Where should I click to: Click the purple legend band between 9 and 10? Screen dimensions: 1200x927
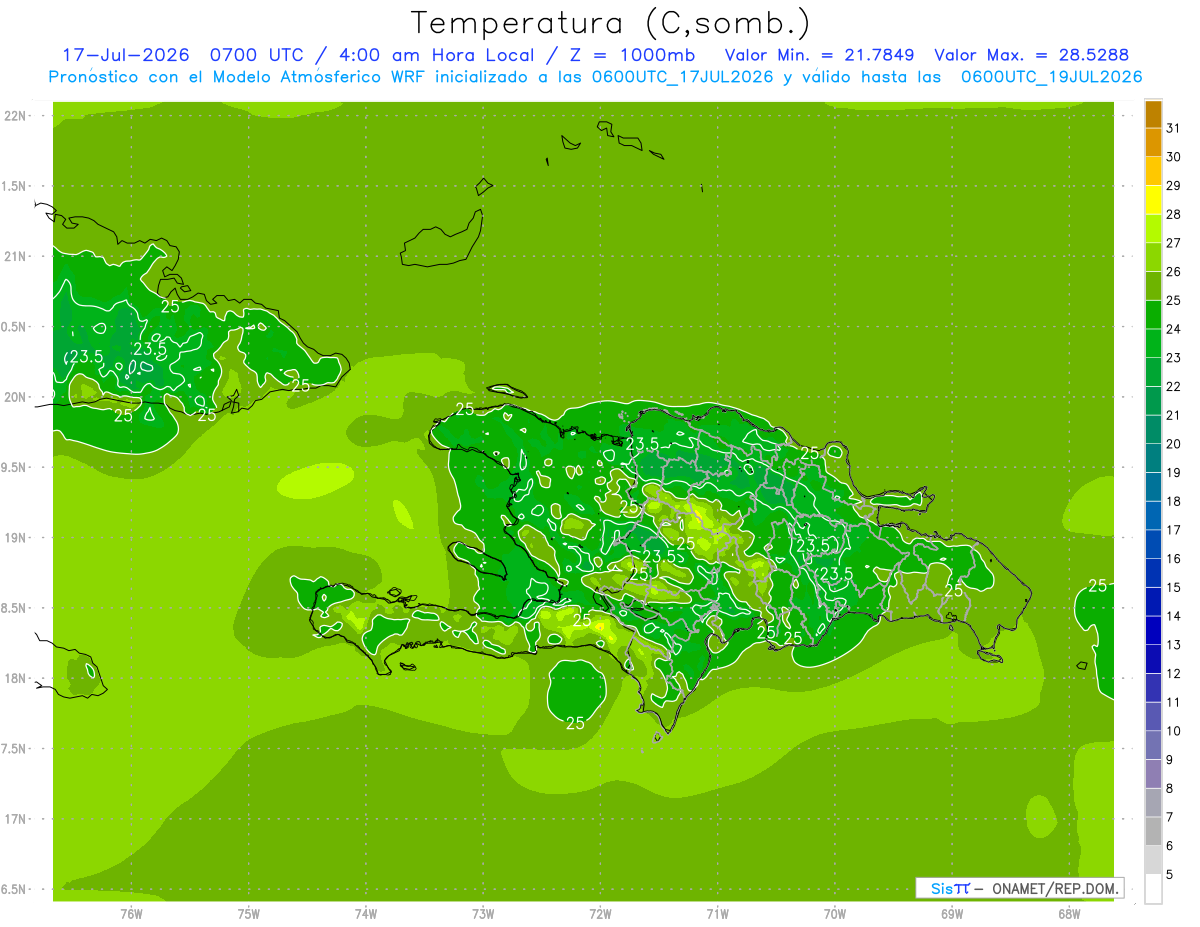pos(1153,745)
